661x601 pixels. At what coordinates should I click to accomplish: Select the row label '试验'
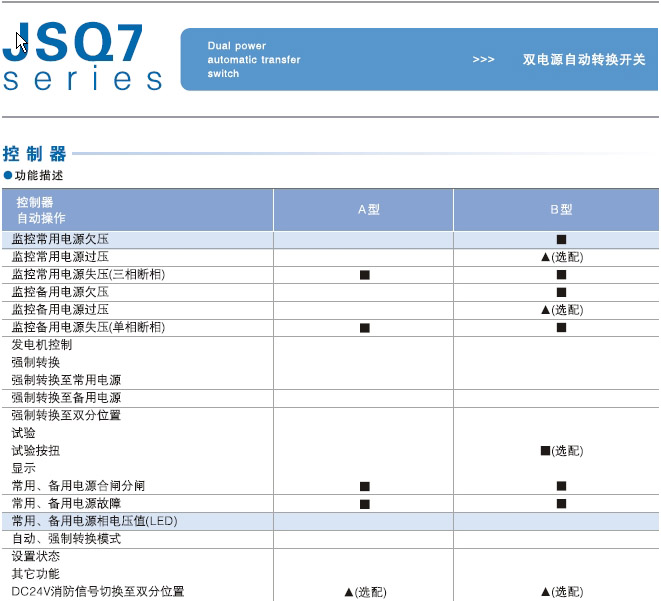click(x=24, y=433)
